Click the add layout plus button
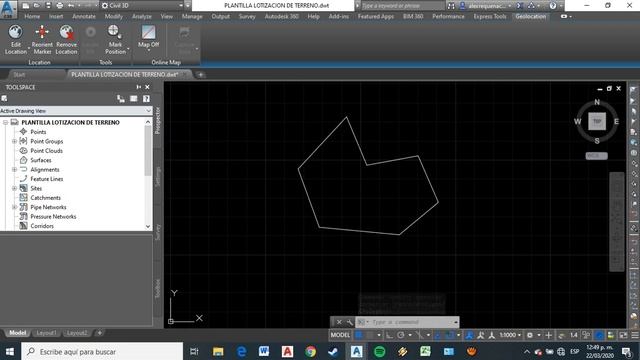640x360 pixels. 99,333
